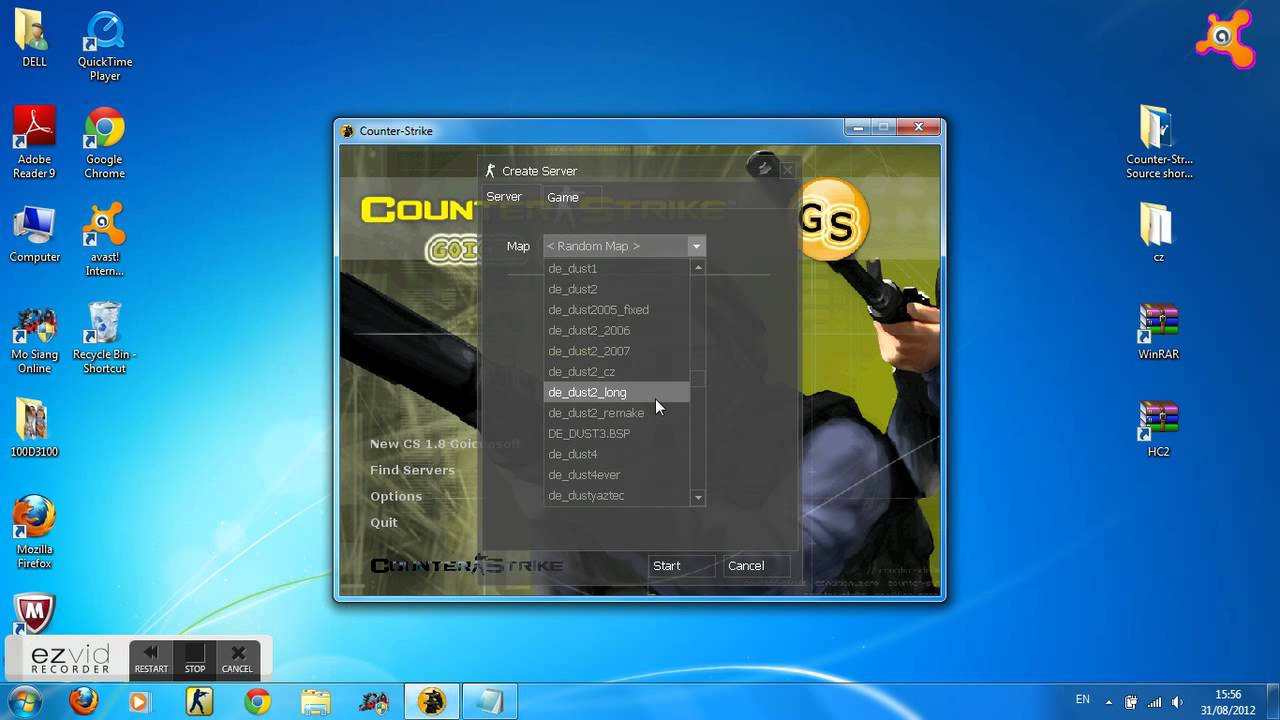Select de_dust2_remake map

tap(617, 413)
